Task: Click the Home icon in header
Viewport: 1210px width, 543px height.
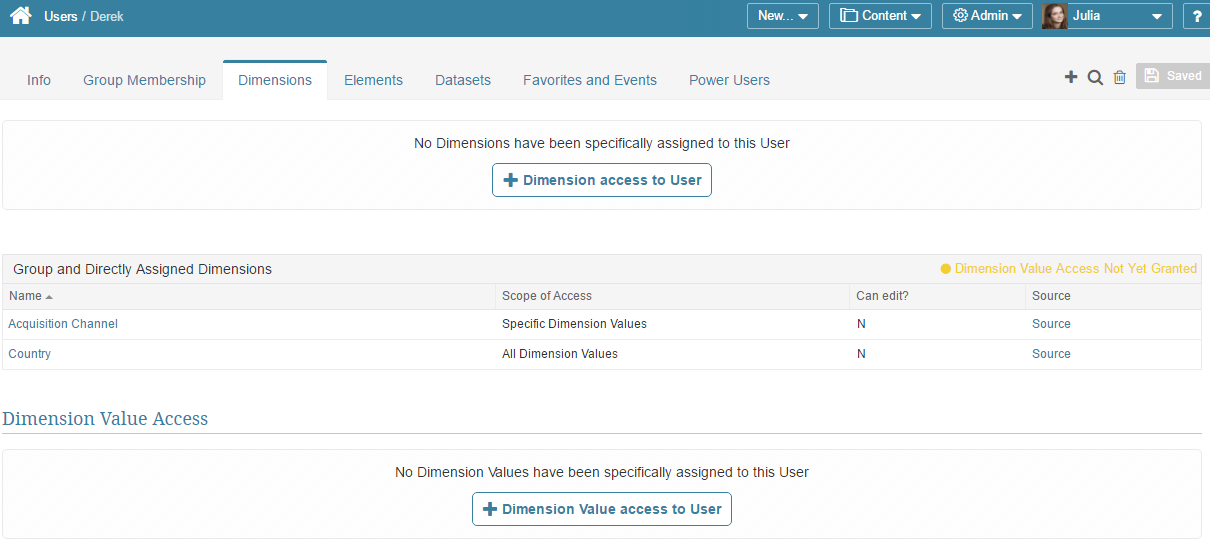Action: 20,16
